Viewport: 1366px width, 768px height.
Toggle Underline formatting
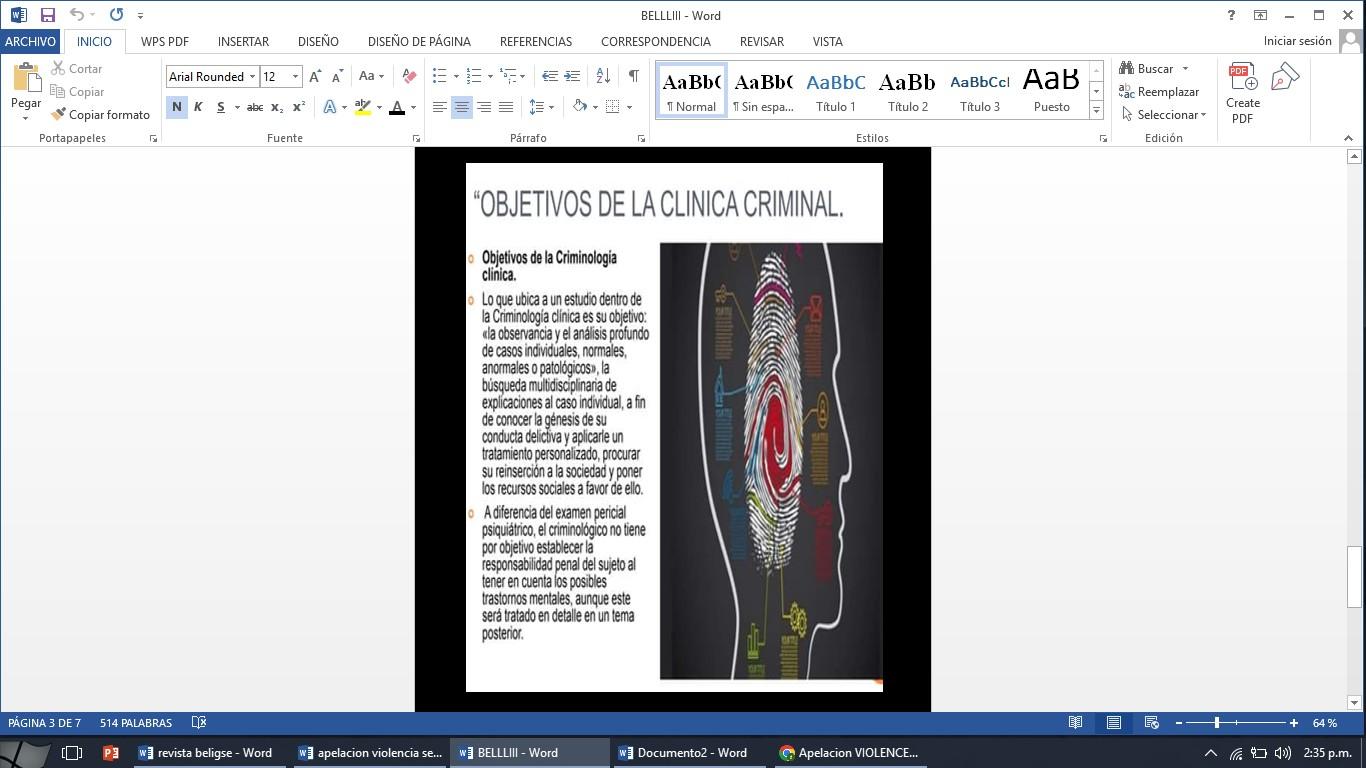tap(220, 107)
